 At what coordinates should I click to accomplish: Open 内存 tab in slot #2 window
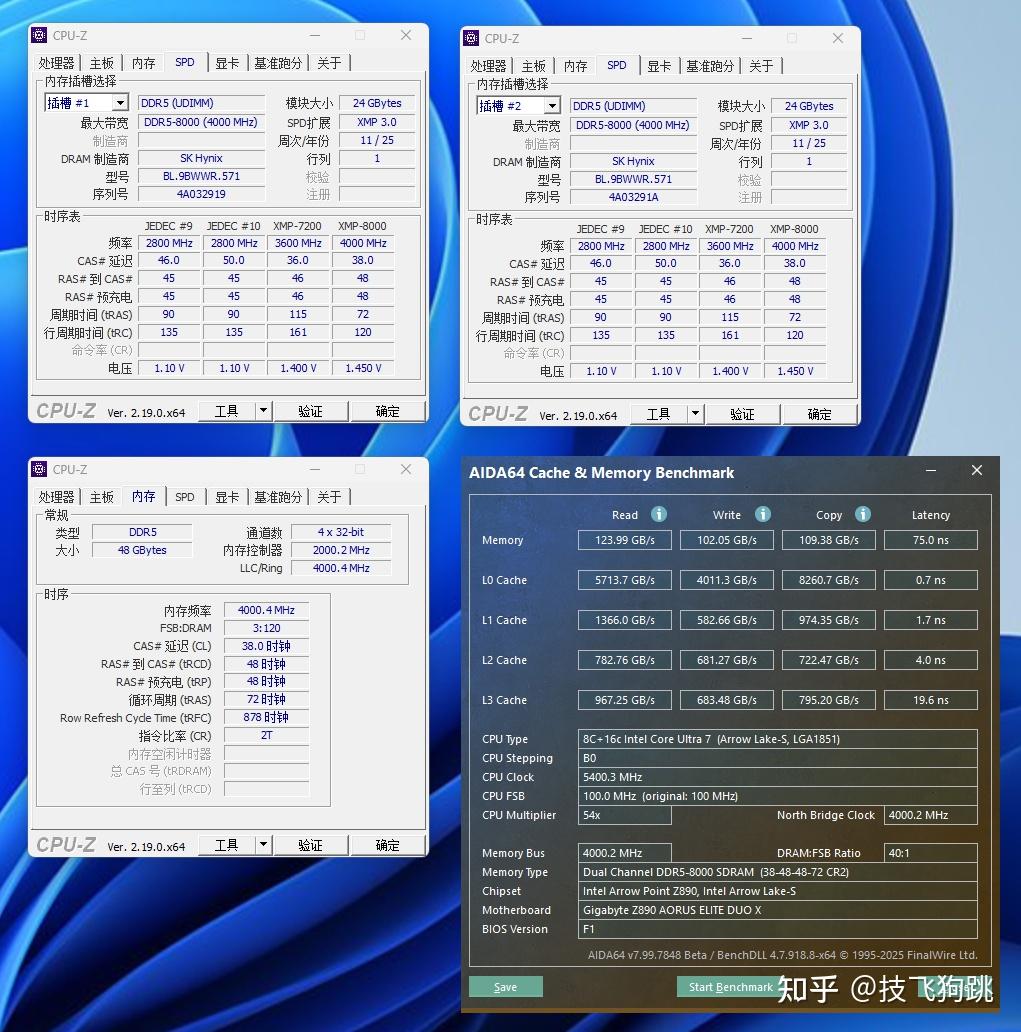pyautogui.click(x=575, y=66)
